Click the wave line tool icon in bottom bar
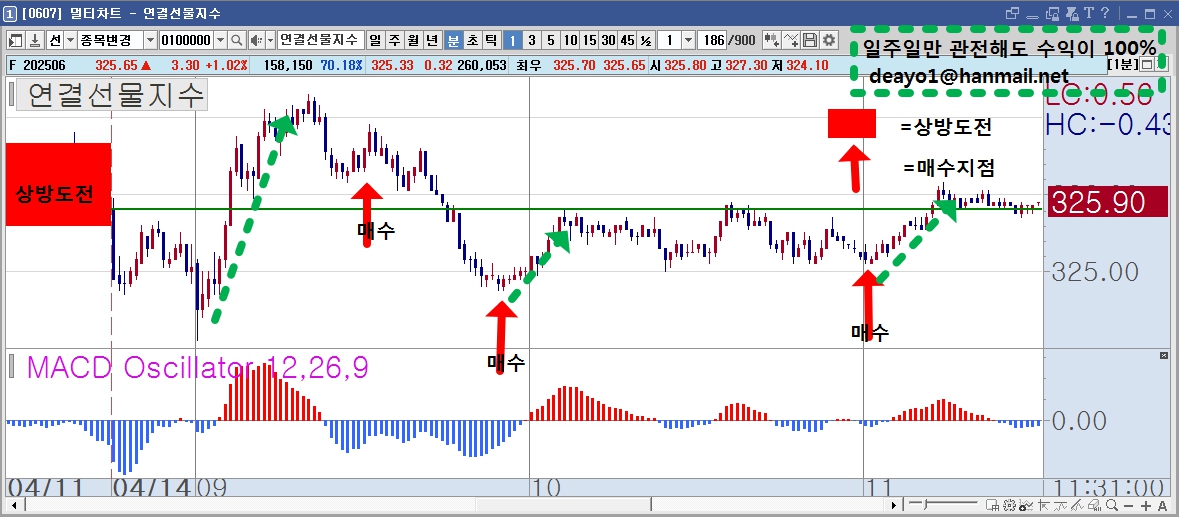Viewport: 1179px width, 517px height. point(1060,505)
